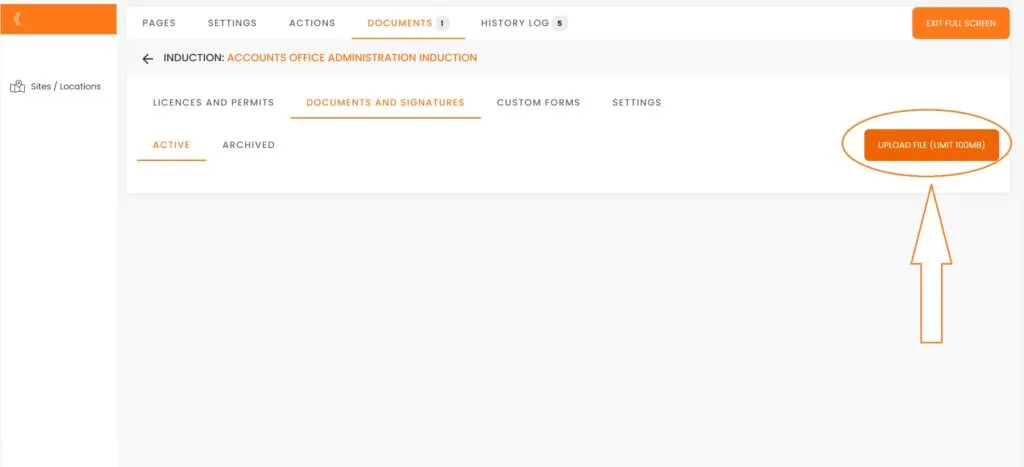The width and height of the screenshot is (1024, 467).
Task: Switch to the Pages tab
Action: coord(159,23)
